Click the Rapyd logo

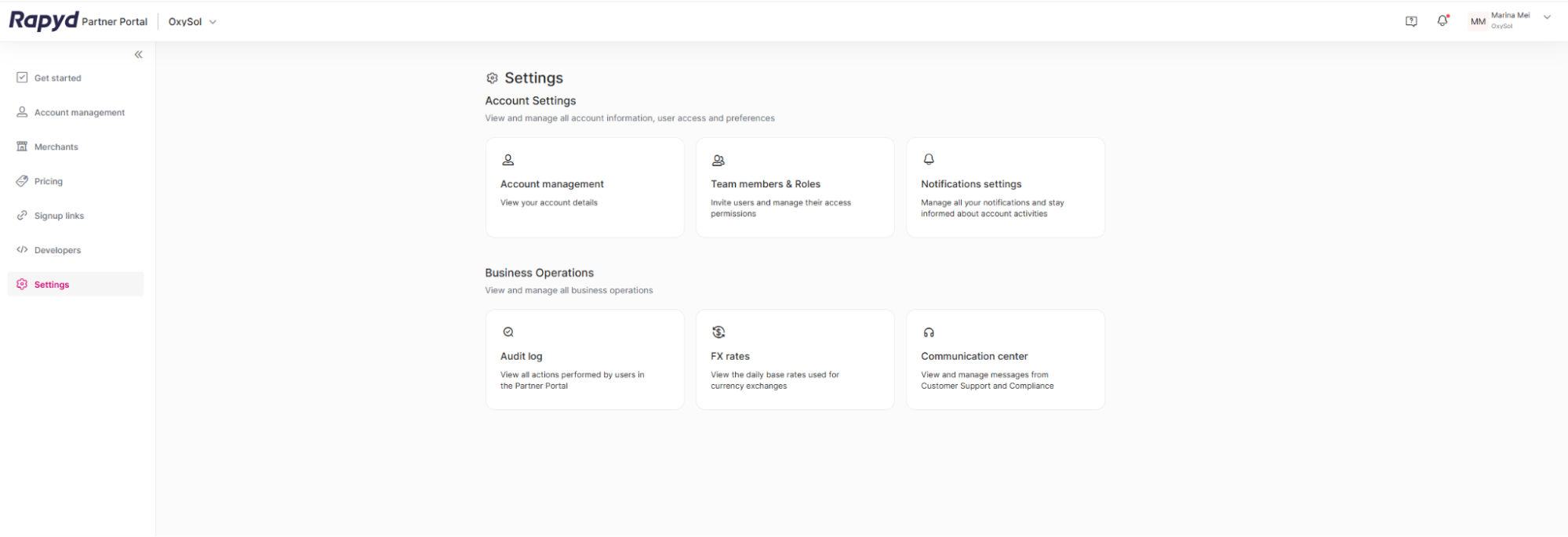click(44, 20)
